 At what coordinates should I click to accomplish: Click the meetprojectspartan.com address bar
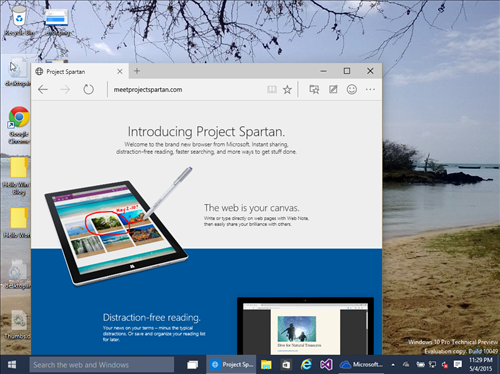click(187, 89)
